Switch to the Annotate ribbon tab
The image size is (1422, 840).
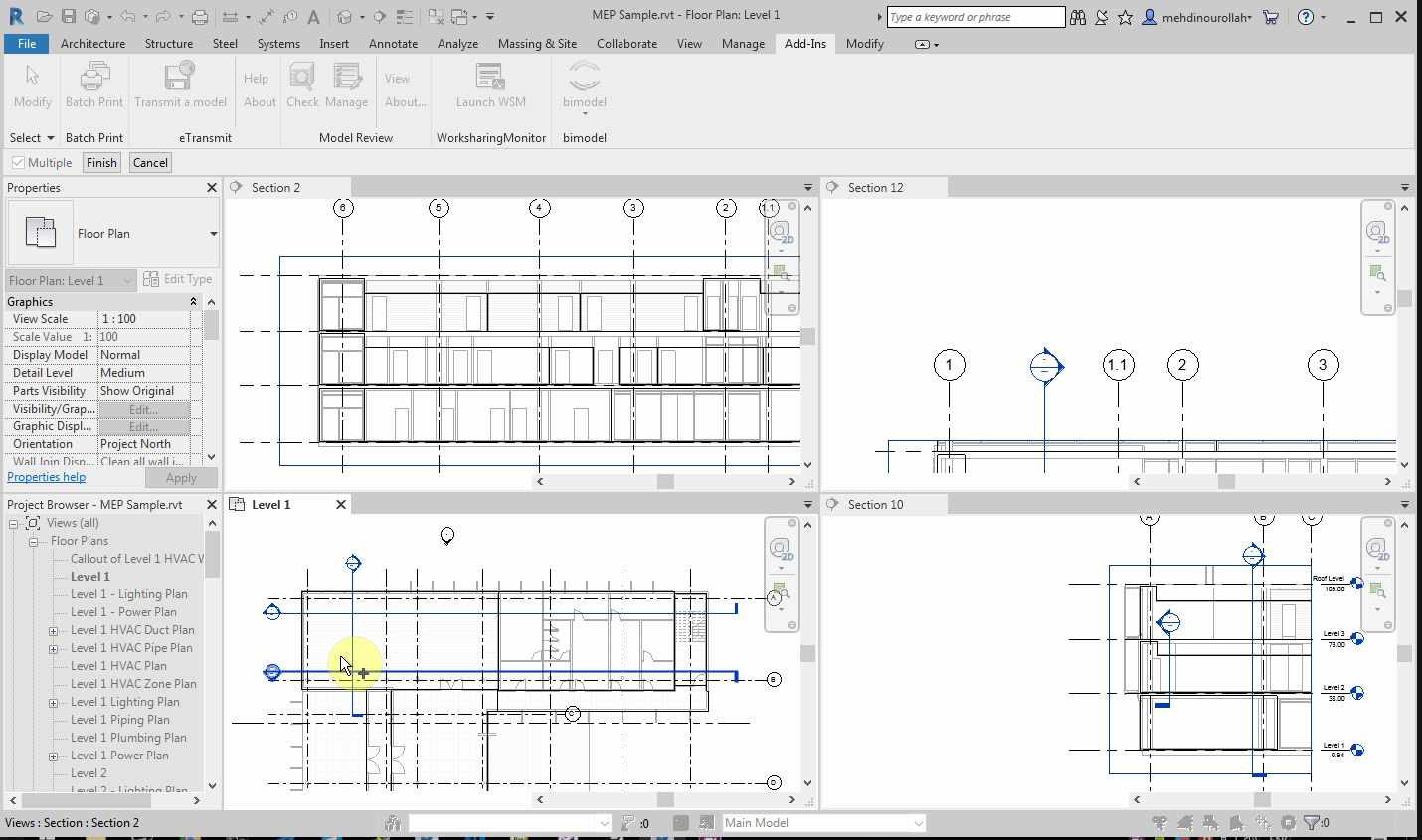coord(393,44)
